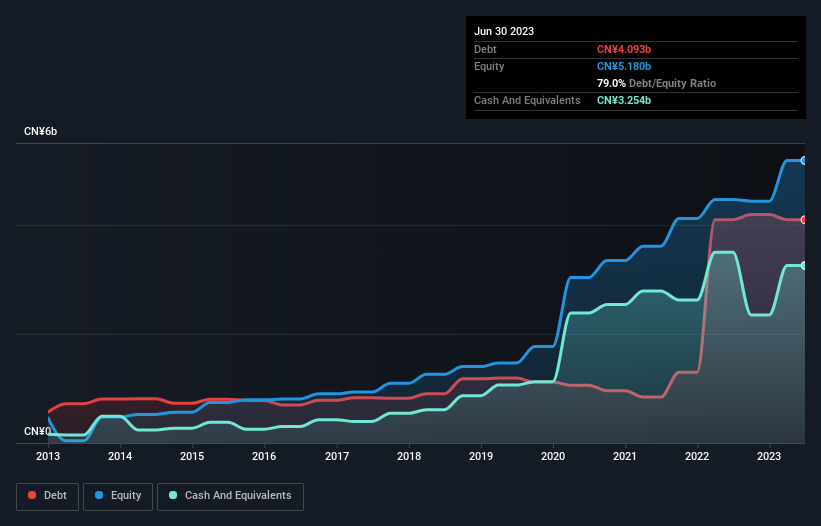This screenshot has width=821, height=526.
Task: Select the red Debt endpoint marker on chart
Action: [803, 219]
